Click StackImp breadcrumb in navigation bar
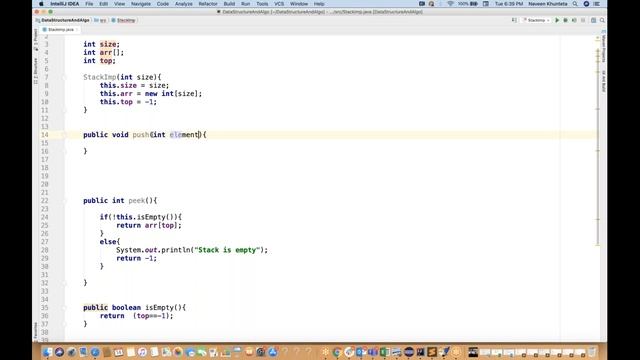This screenshot has height=360, width=640. (123, 20)
